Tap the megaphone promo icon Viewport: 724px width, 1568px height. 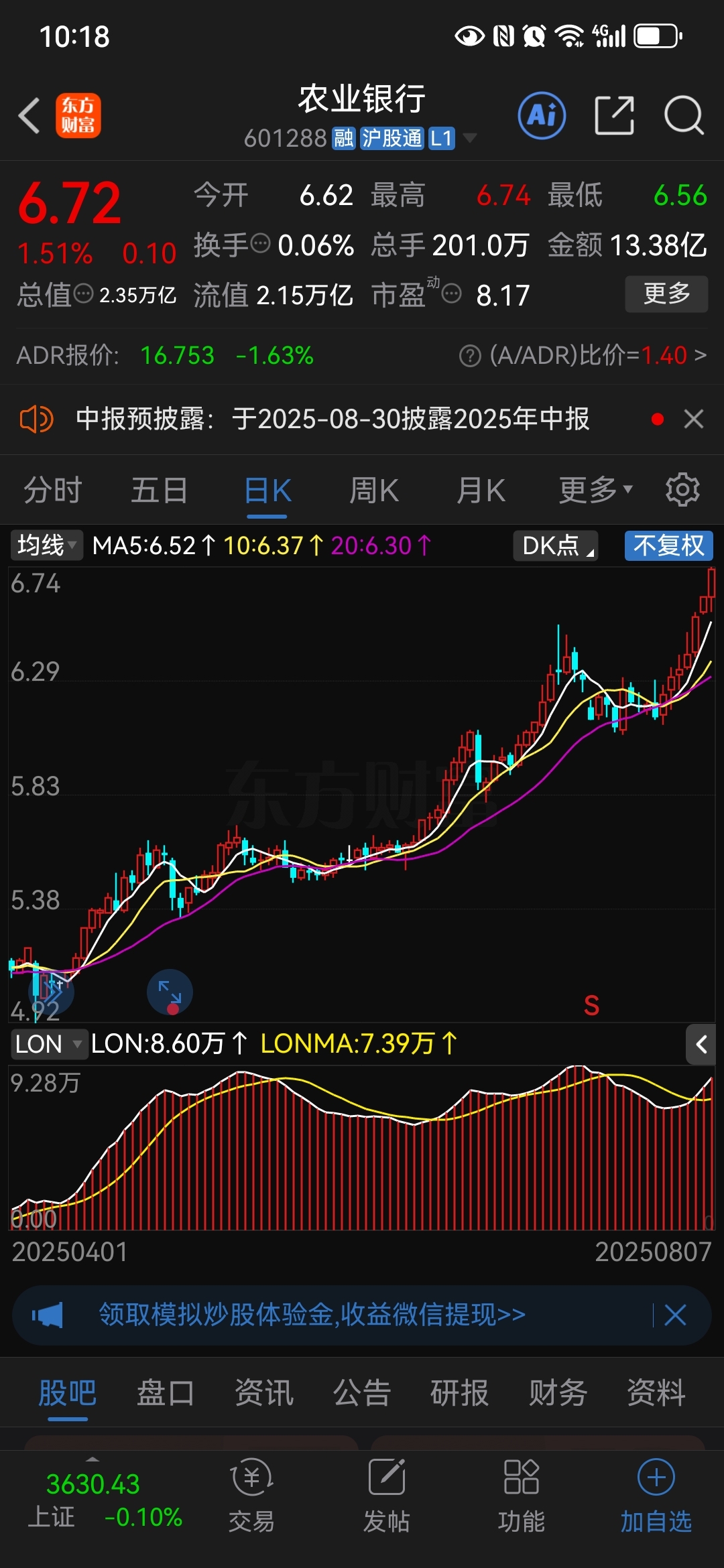(48, 1315)
